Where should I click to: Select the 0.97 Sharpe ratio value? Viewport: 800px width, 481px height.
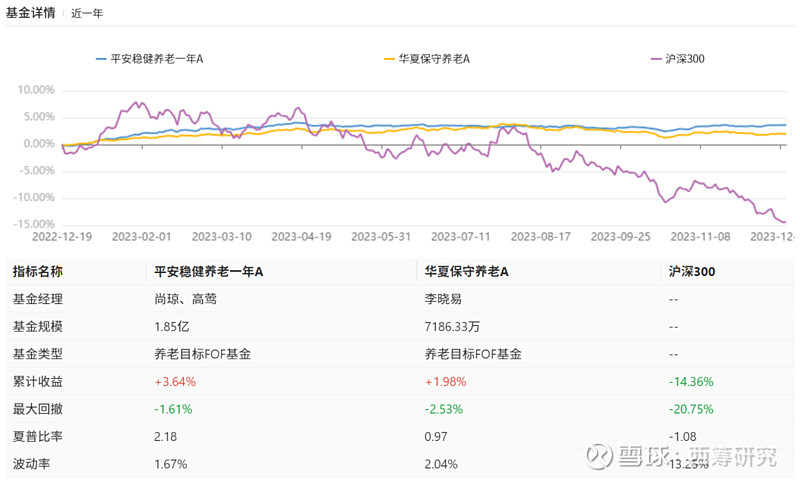tap(436, 437)
